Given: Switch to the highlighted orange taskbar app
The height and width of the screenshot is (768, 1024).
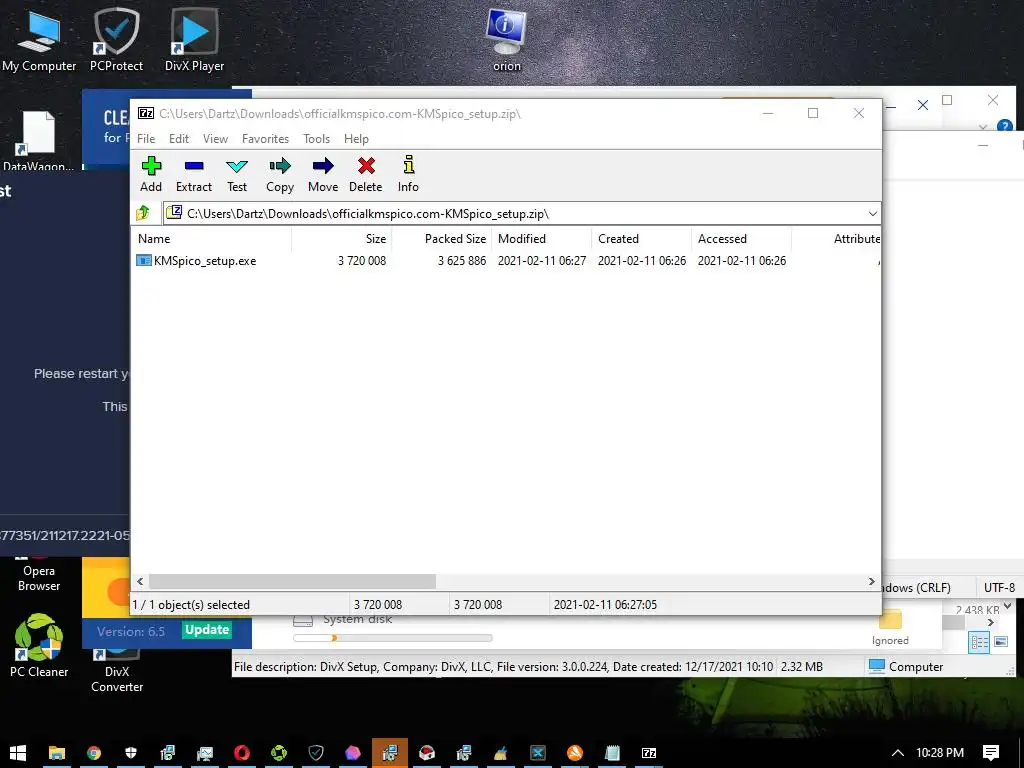Looking at the screenshot, I should point(390,753).
